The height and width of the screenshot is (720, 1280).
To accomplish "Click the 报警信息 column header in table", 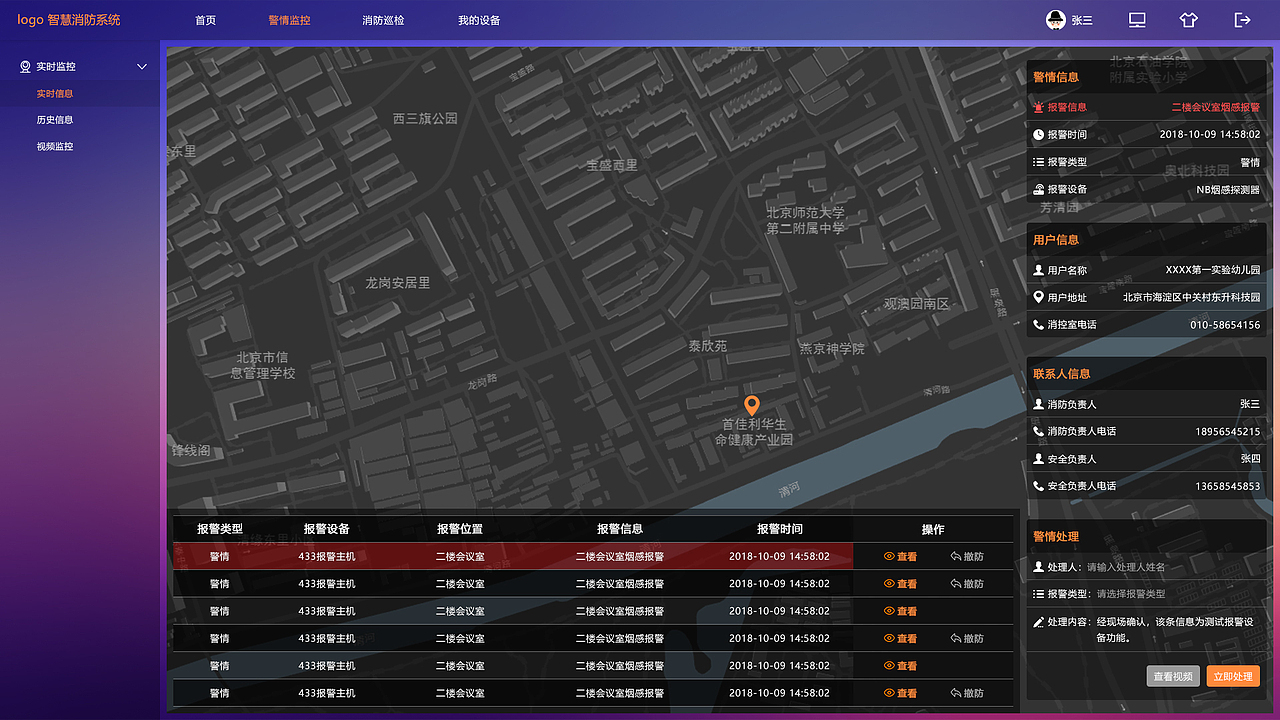I will [620, 529].
